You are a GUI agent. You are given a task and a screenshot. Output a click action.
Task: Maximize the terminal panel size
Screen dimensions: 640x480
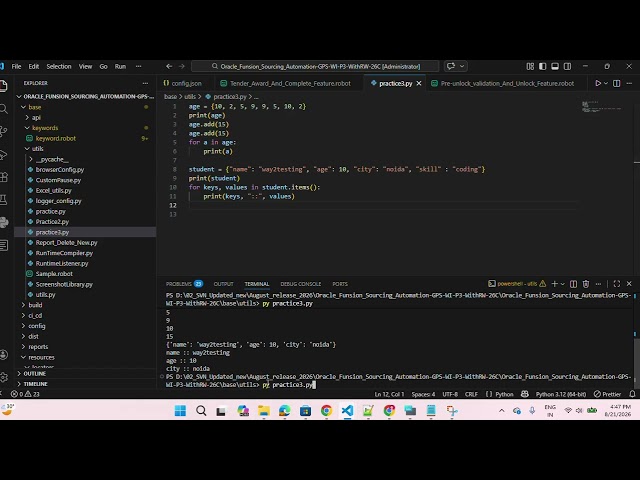[617, 284]
